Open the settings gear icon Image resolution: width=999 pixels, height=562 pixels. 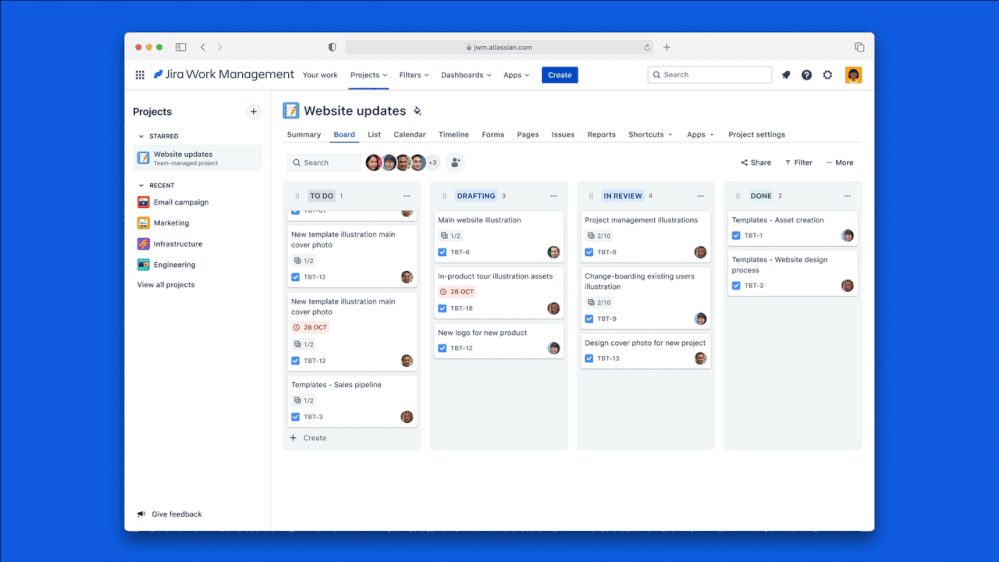click(x=828, y=75)
